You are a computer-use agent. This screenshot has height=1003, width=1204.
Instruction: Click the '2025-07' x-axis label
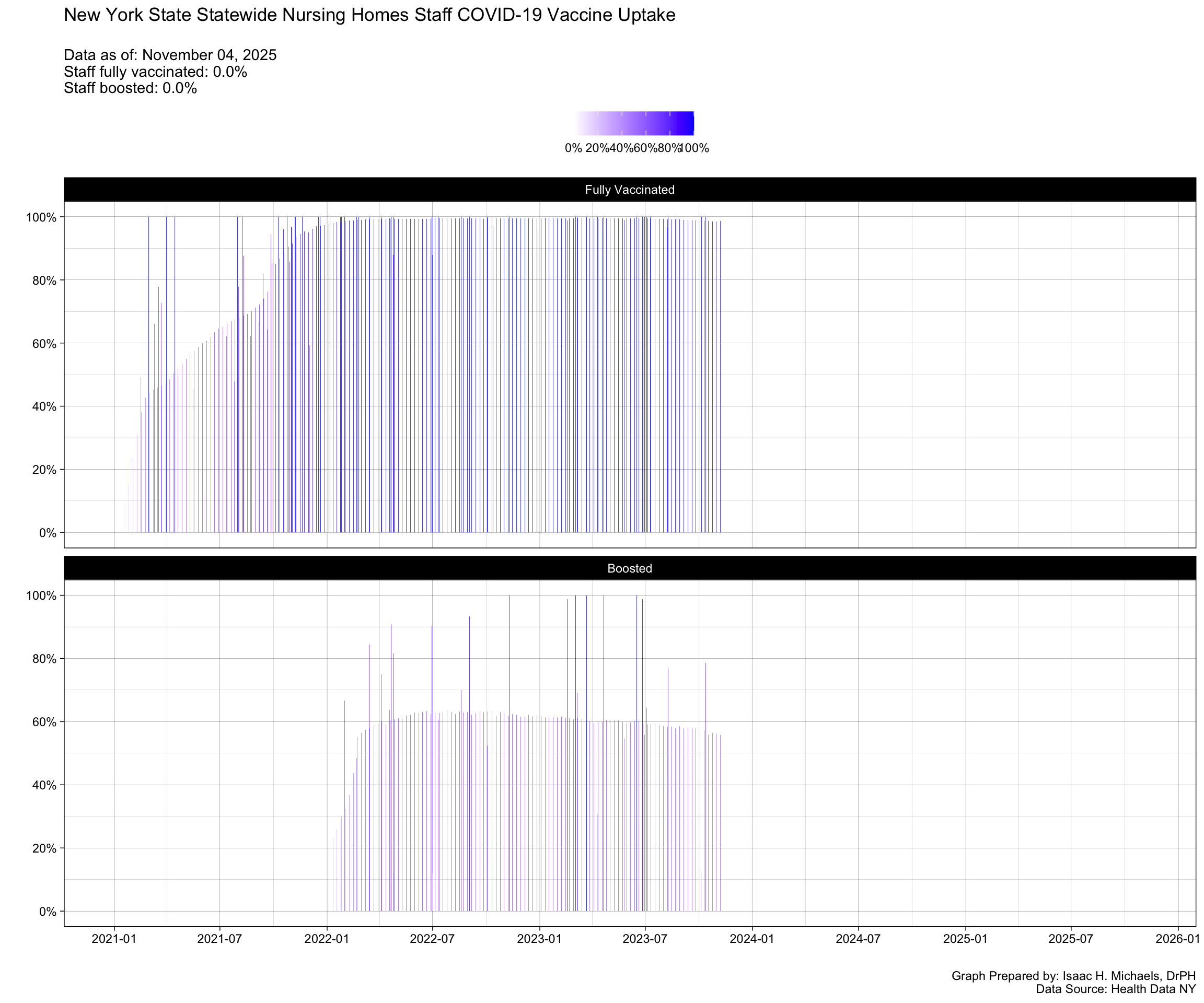coord(1070,939)
